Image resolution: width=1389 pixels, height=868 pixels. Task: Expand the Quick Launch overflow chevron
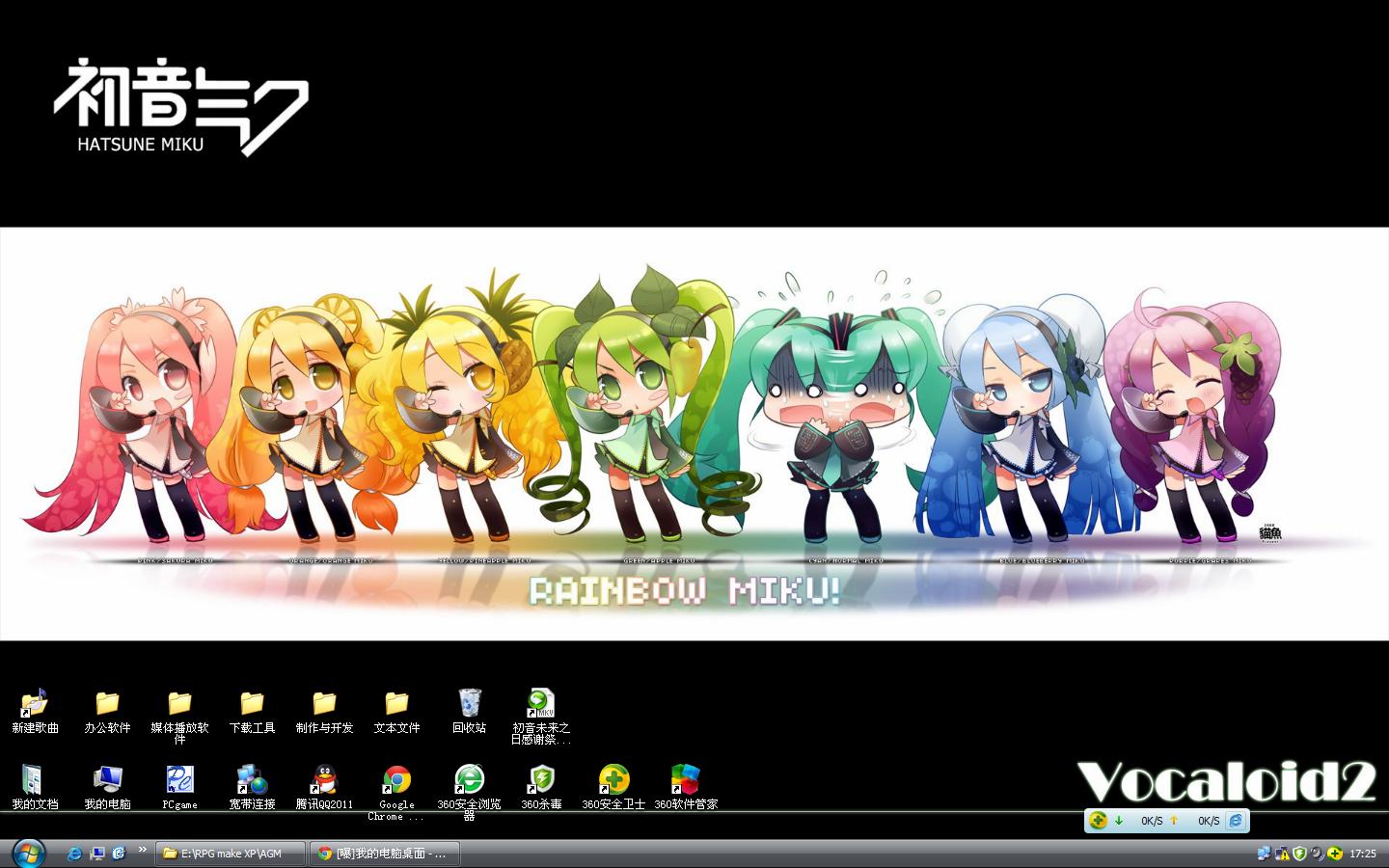point(142,850)
